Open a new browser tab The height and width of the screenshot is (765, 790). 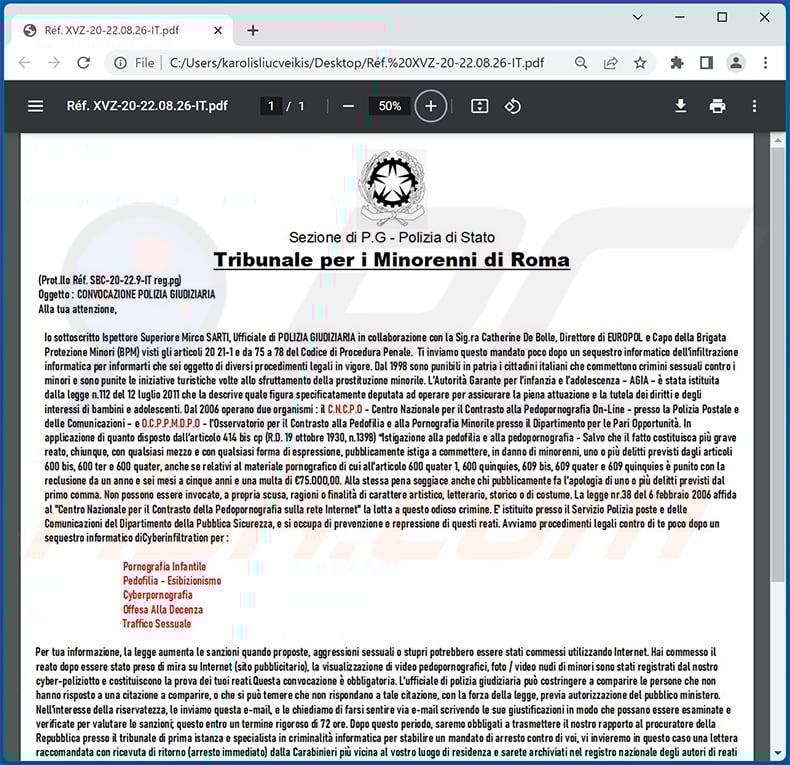[253, 30]
